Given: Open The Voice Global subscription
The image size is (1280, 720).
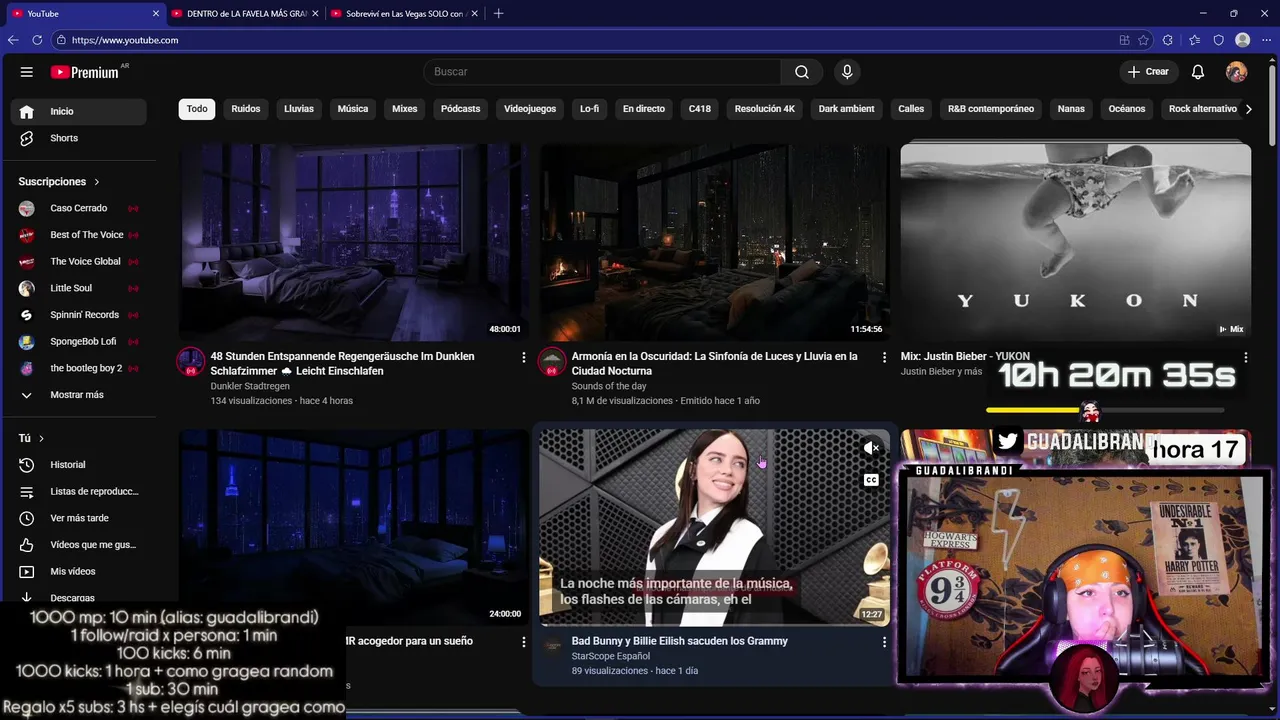Looking at the screenshot, I should pos(79,261).
